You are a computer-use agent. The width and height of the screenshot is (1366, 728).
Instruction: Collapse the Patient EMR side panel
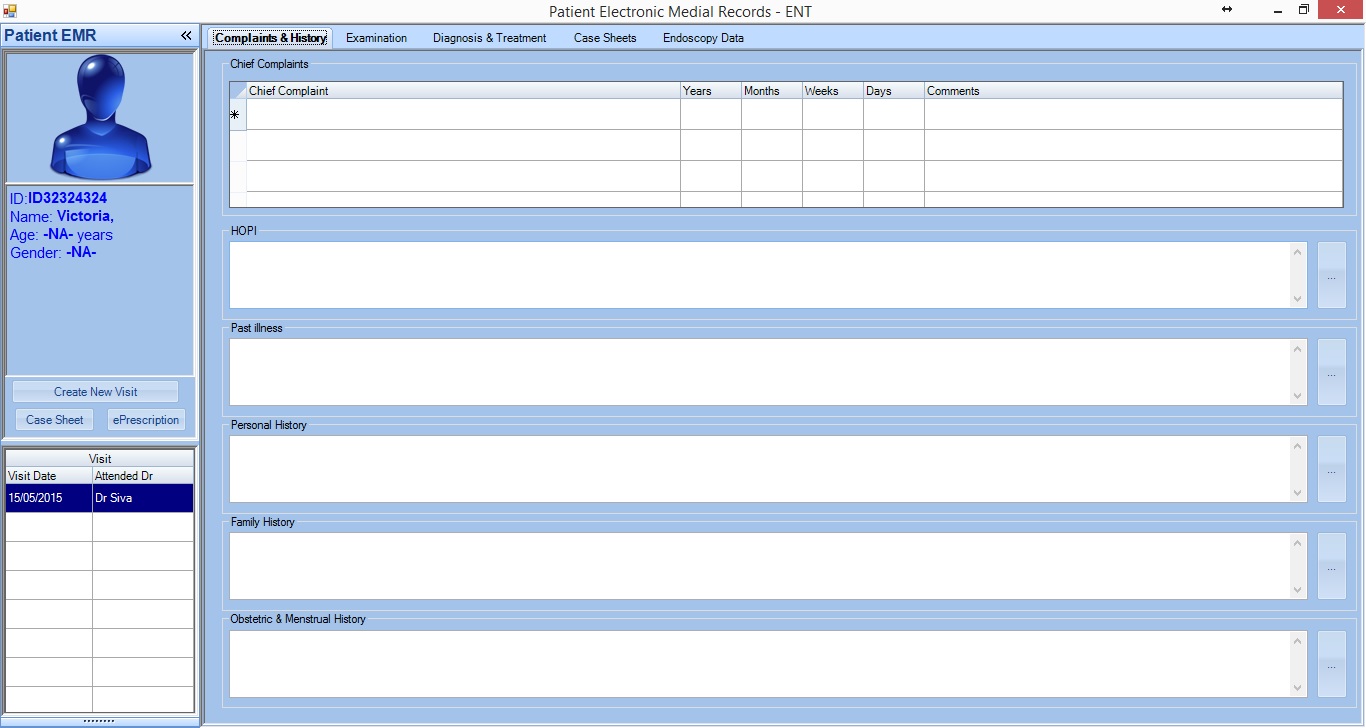pos(186,36)
